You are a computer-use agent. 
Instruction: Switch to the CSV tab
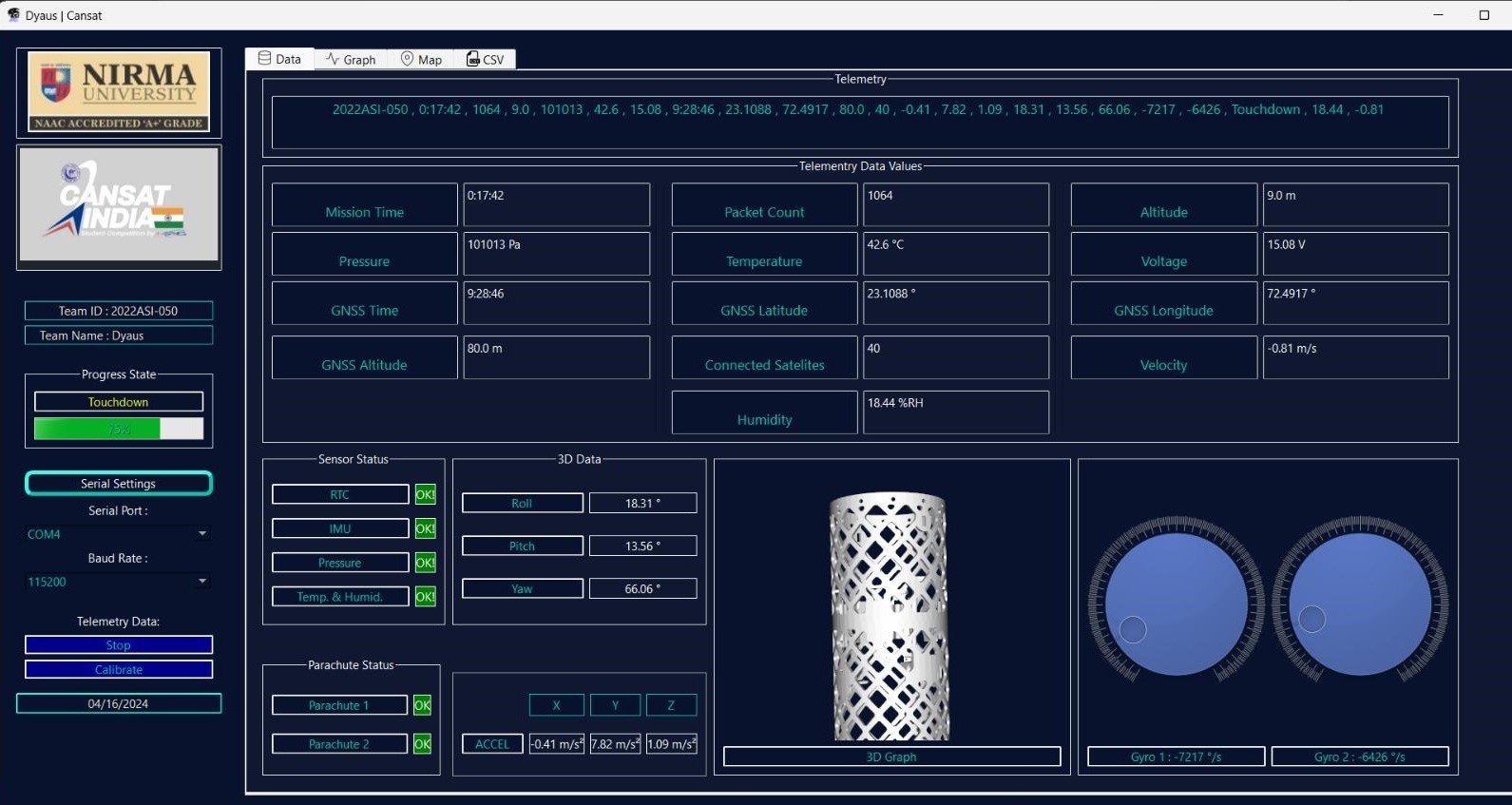click(485, 59)
